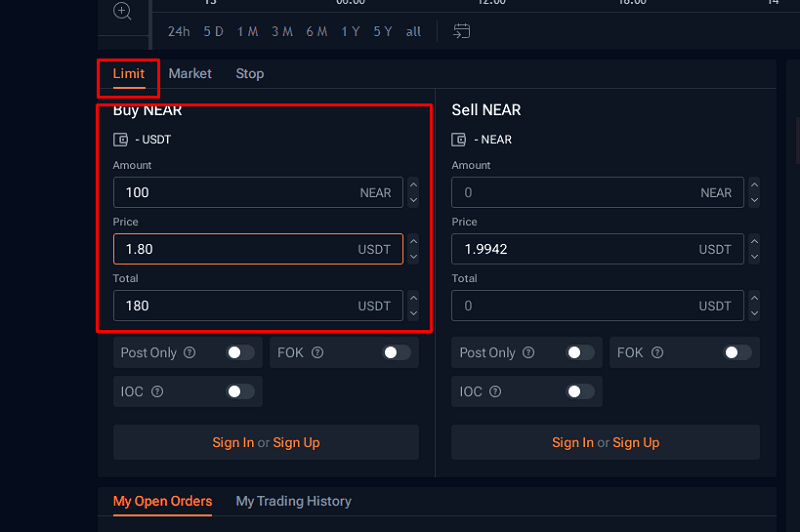
Task: Decrease Sell Price with the down arrow
Action: (x=755, y=257)
